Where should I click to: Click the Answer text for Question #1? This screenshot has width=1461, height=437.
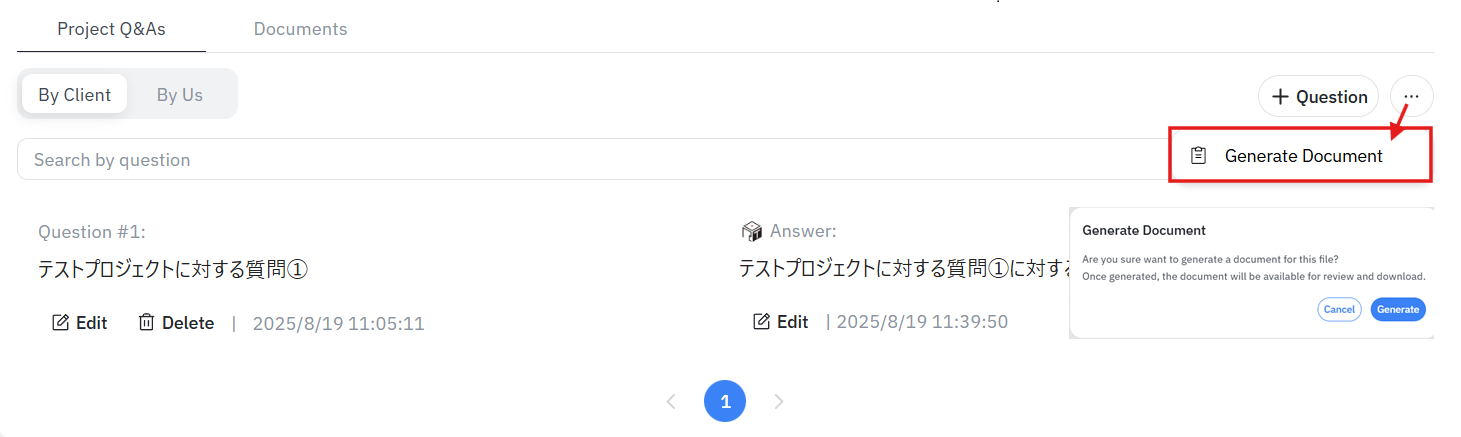(x=900, y=269)
